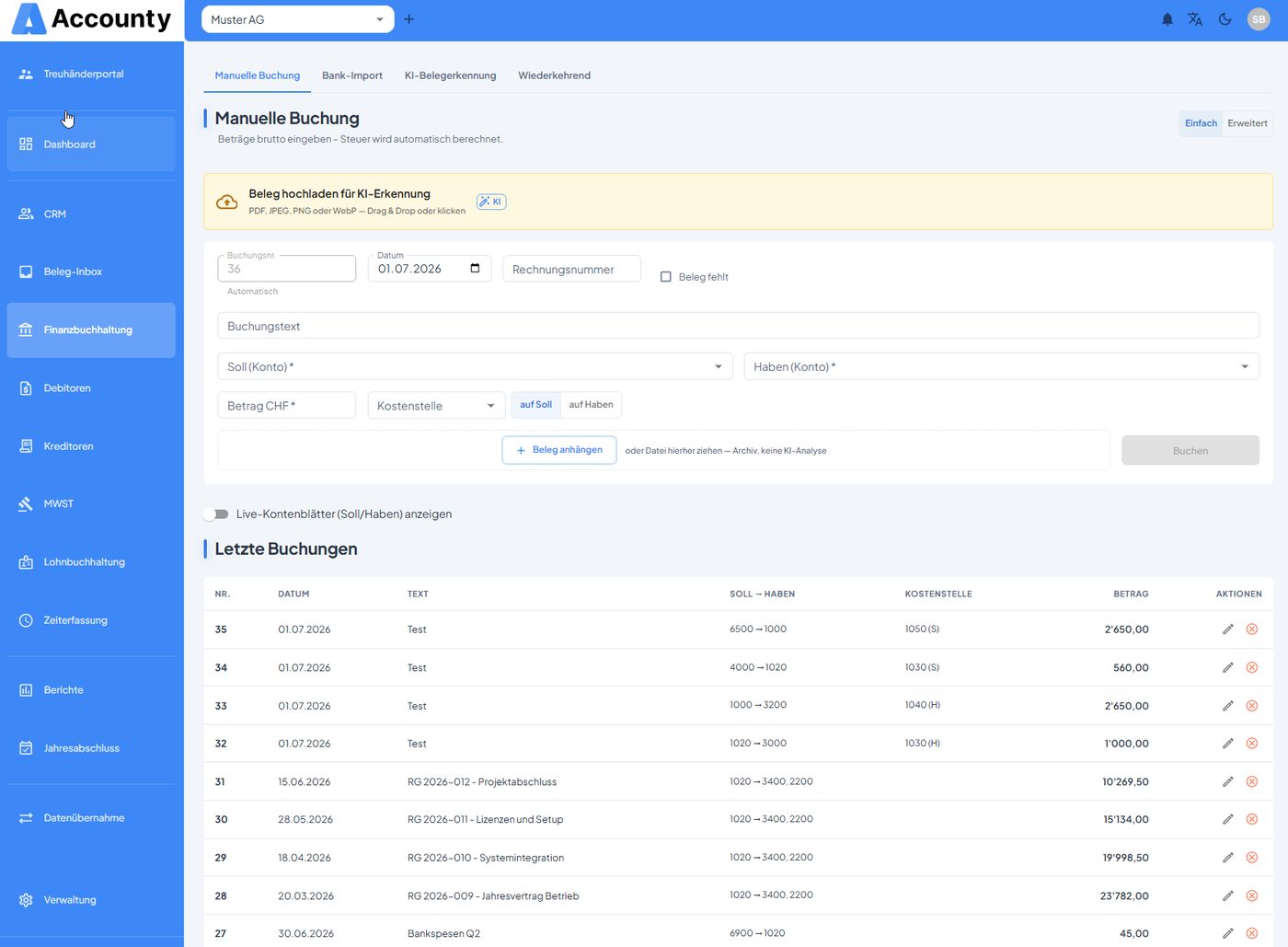Switch to dark mode moon icon
Viewport: 1288px width, 947px height.
click(1225, 19)
